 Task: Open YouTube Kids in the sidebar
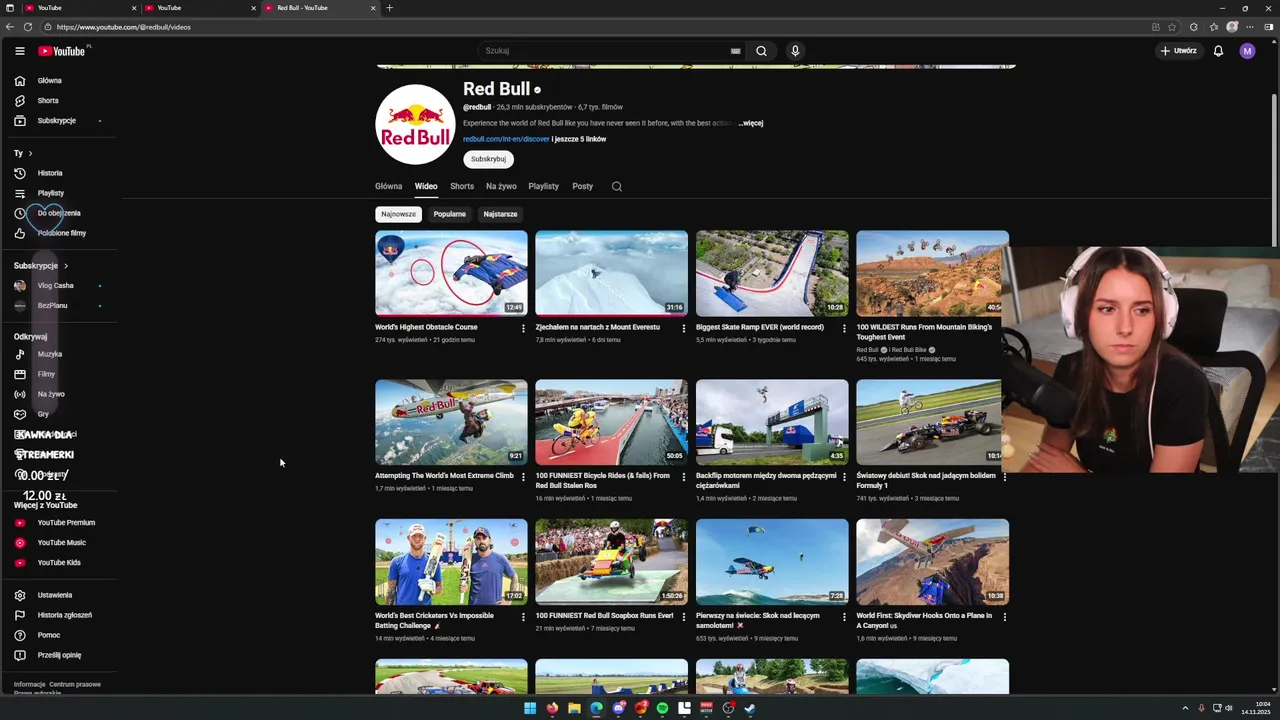point(57,563)
